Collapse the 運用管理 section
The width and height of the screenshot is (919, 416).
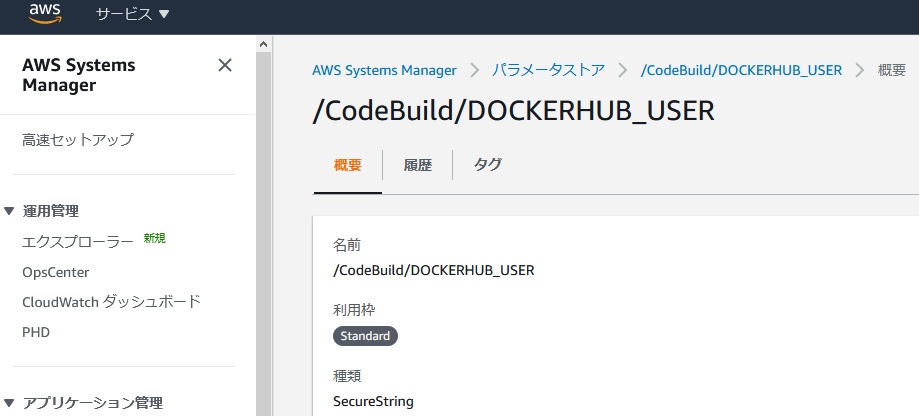(x=9, y=211)
